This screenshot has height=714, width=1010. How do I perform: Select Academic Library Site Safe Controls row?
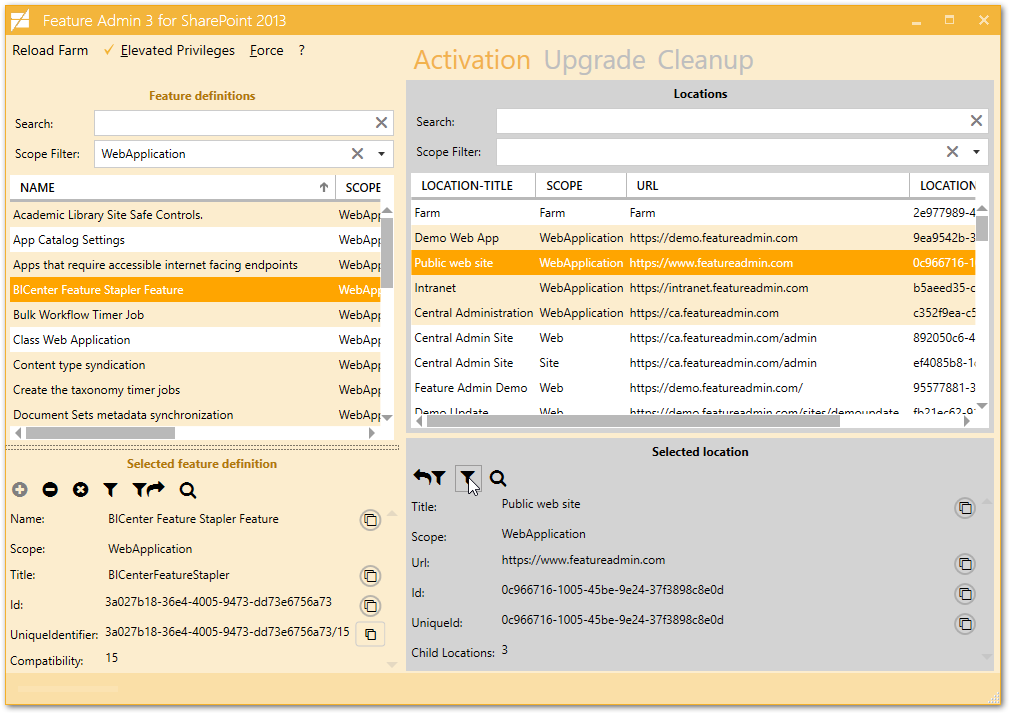point(196,215)
